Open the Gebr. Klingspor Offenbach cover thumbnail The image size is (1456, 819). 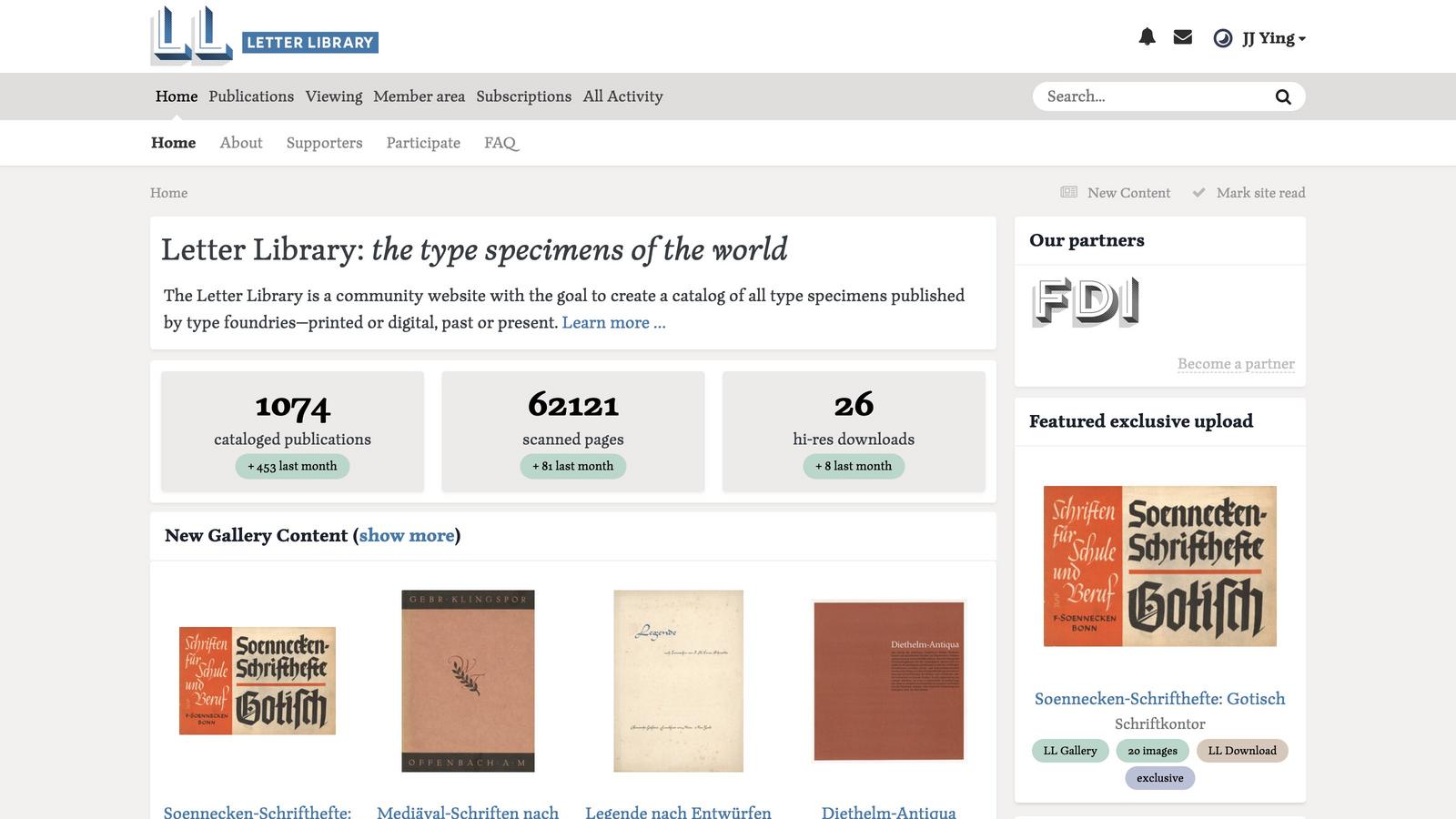[x=468, y=681]
